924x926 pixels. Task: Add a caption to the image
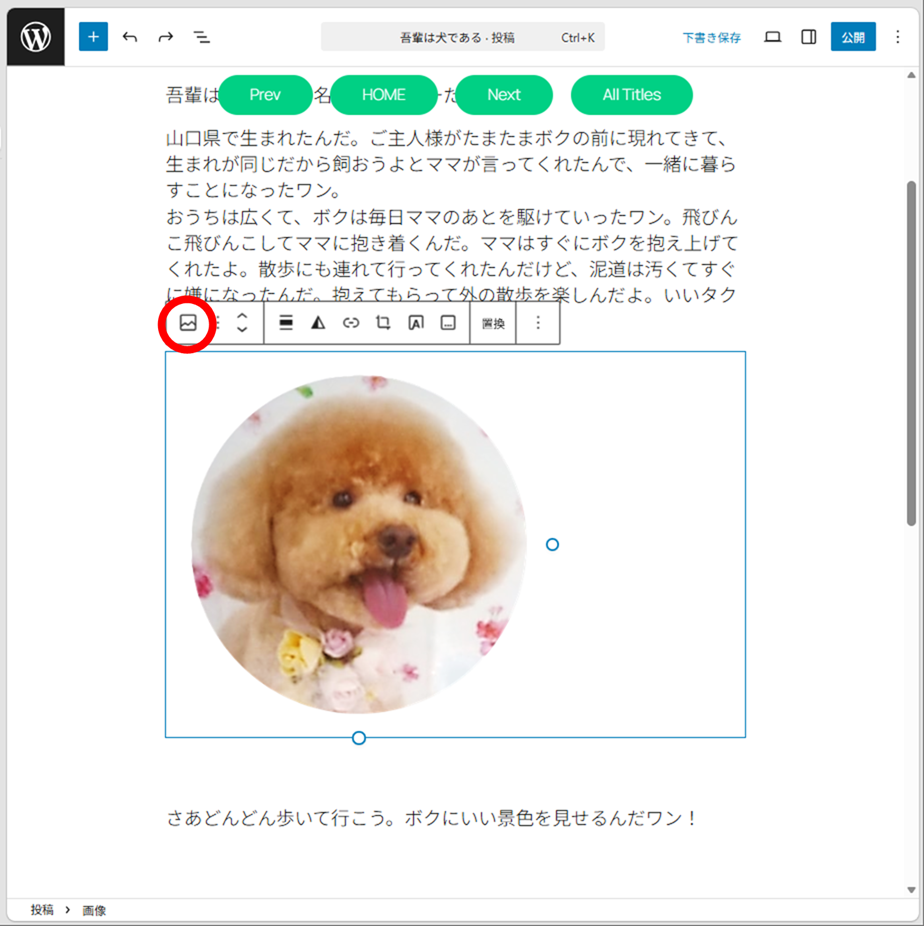point(448,323)
